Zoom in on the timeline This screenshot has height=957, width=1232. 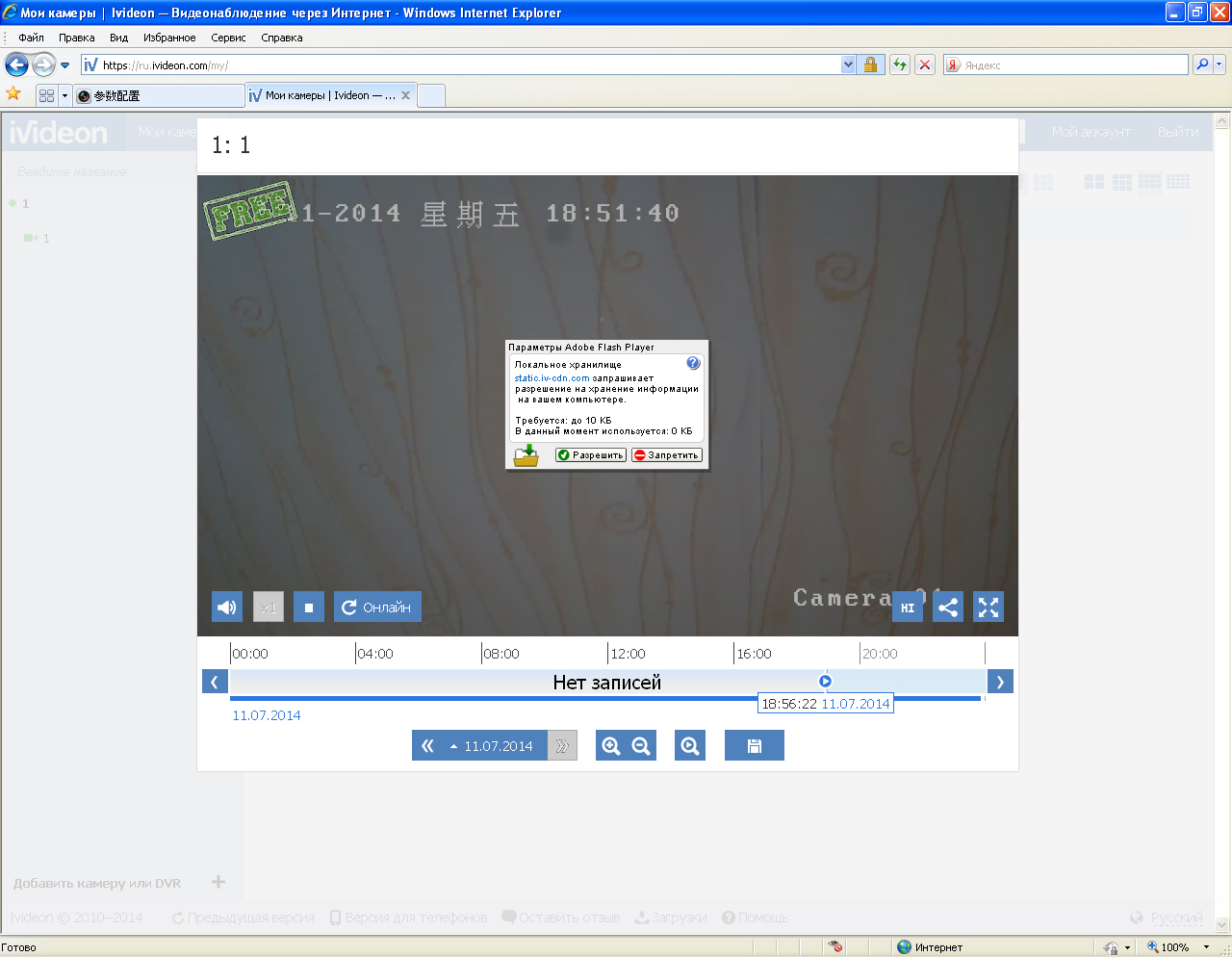pyautogui.click(x=611, y=745)
